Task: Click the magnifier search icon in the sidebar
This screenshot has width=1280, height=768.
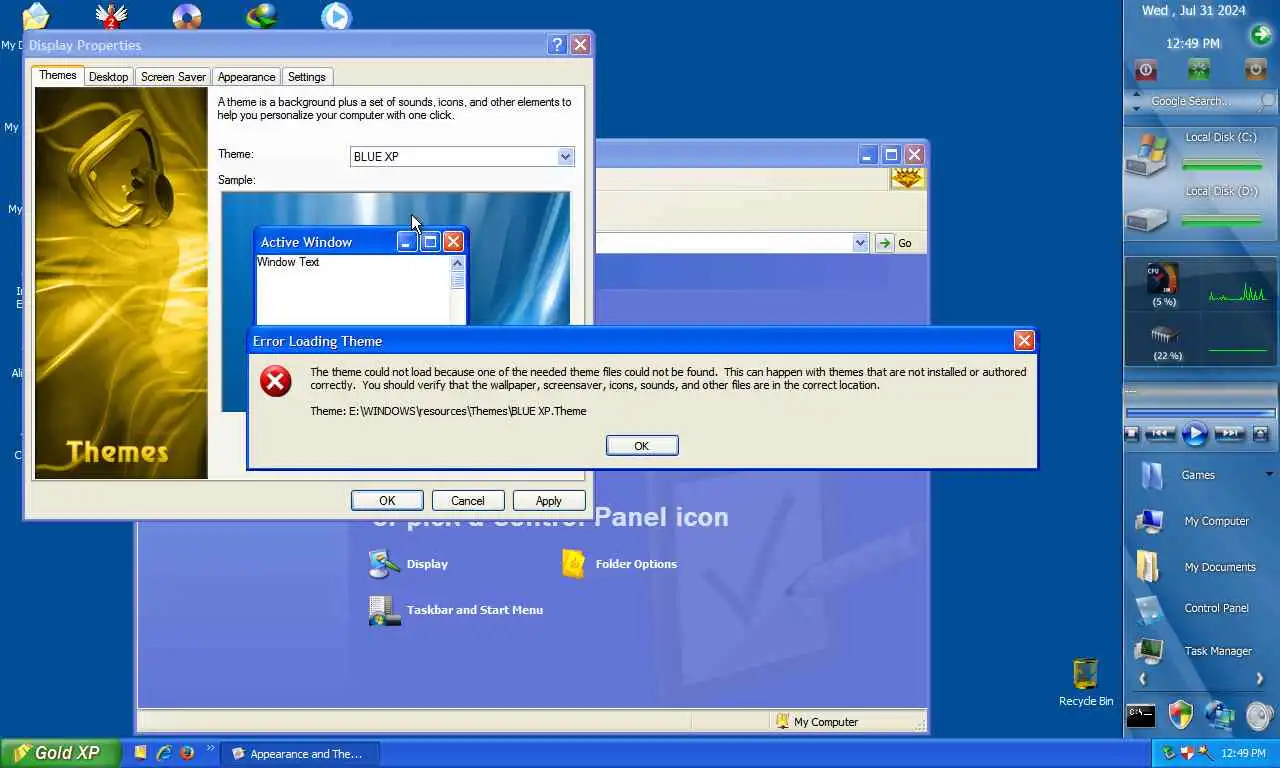Action: point(1267,102)
